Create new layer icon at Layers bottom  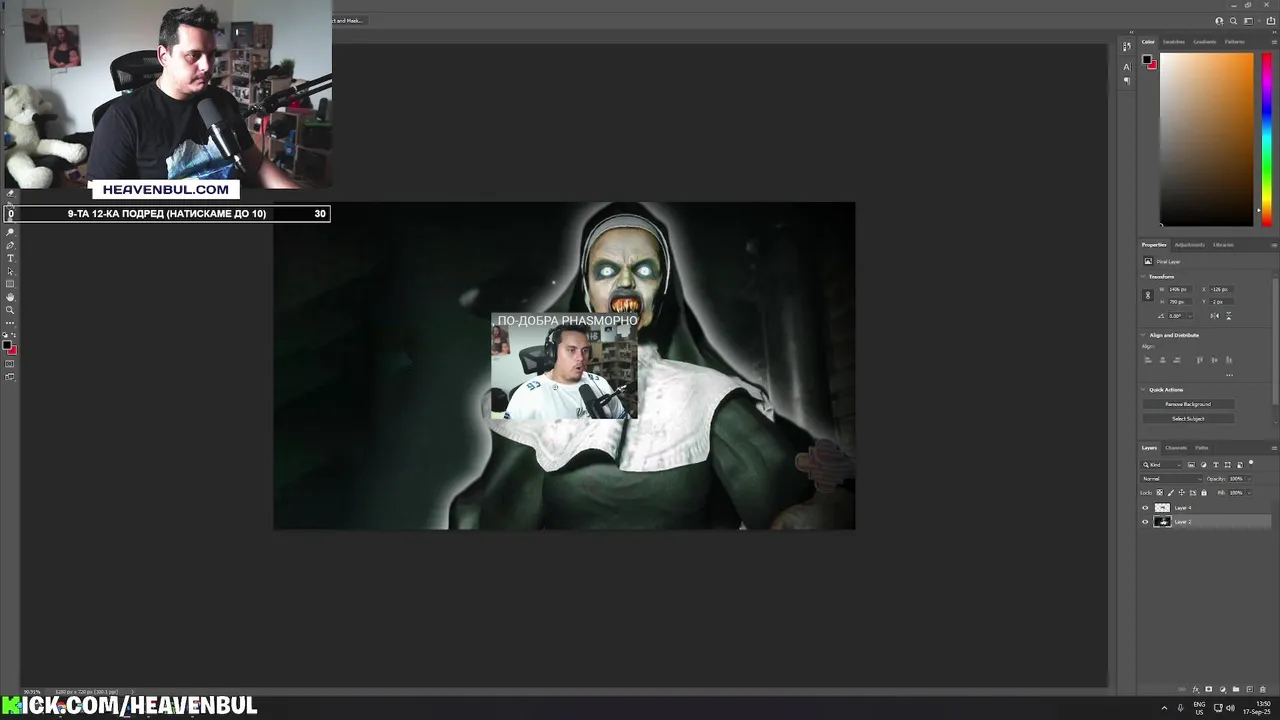[1249, 689]
